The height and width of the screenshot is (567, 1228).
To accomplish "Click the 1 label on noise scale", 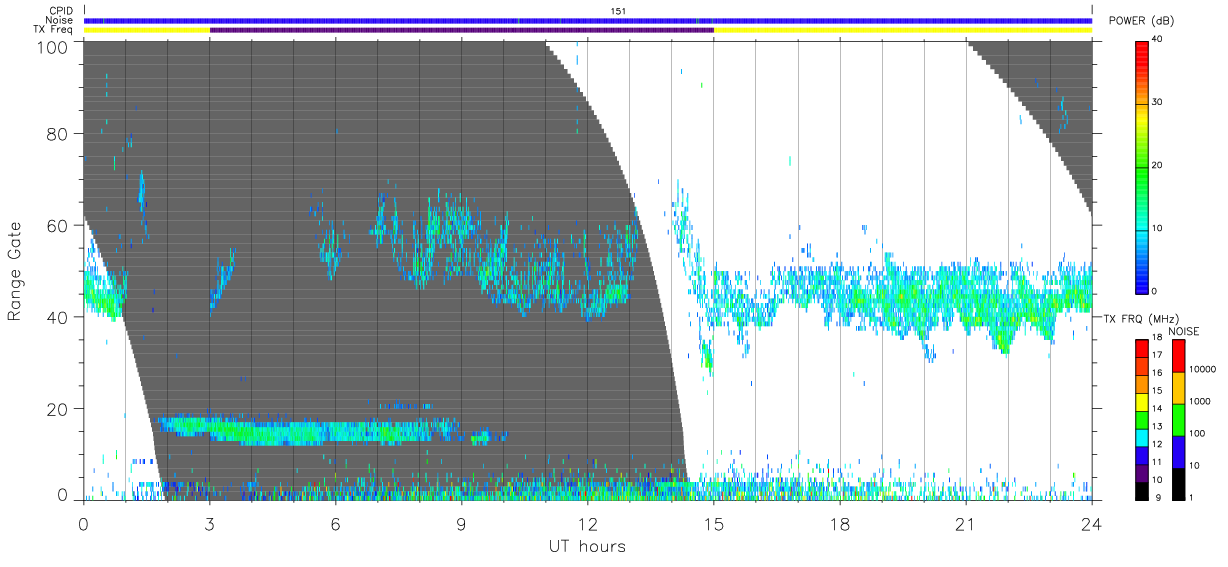I will 1192,498.
